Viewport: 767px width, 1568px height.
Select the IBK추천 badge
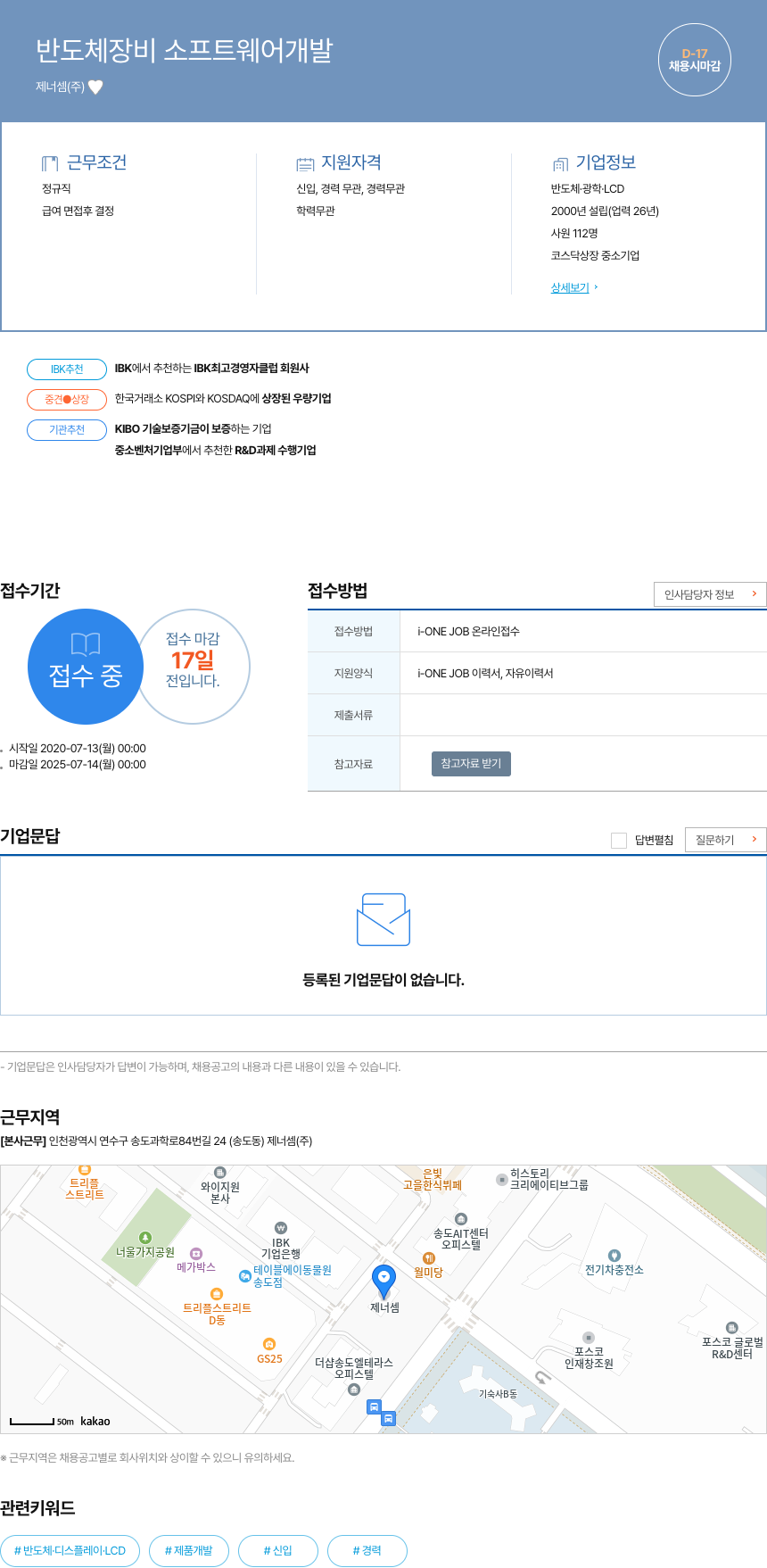click(67, 369)
